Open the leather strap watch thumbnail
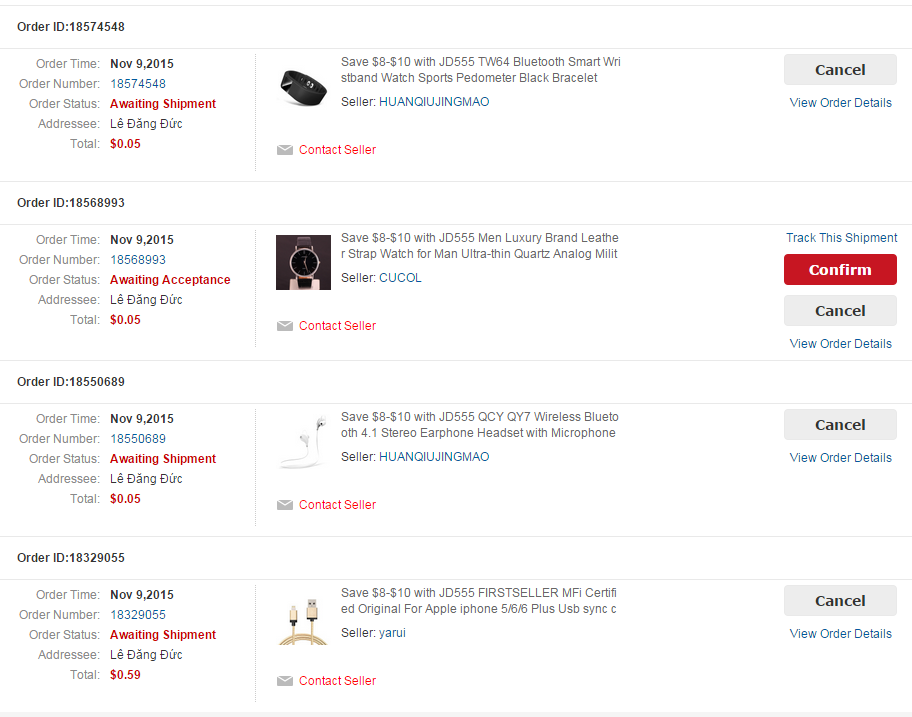Viewport: 912px width, 717px height. pyautogui.click(x=302, y=262)
